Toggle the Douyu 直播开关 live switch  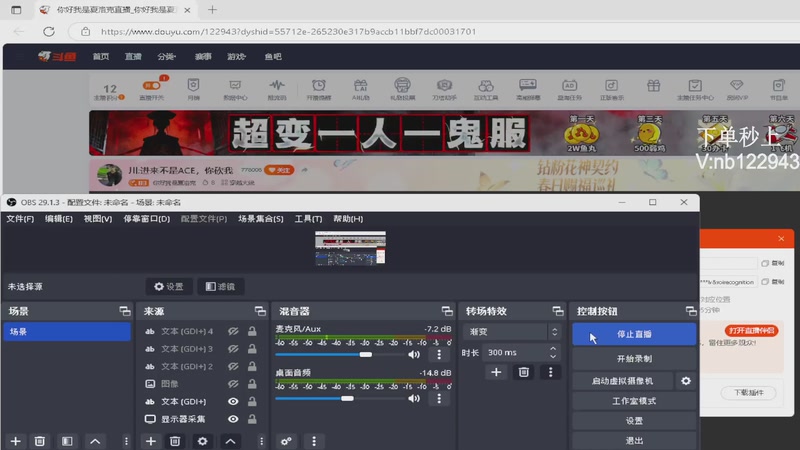(152, 86)
